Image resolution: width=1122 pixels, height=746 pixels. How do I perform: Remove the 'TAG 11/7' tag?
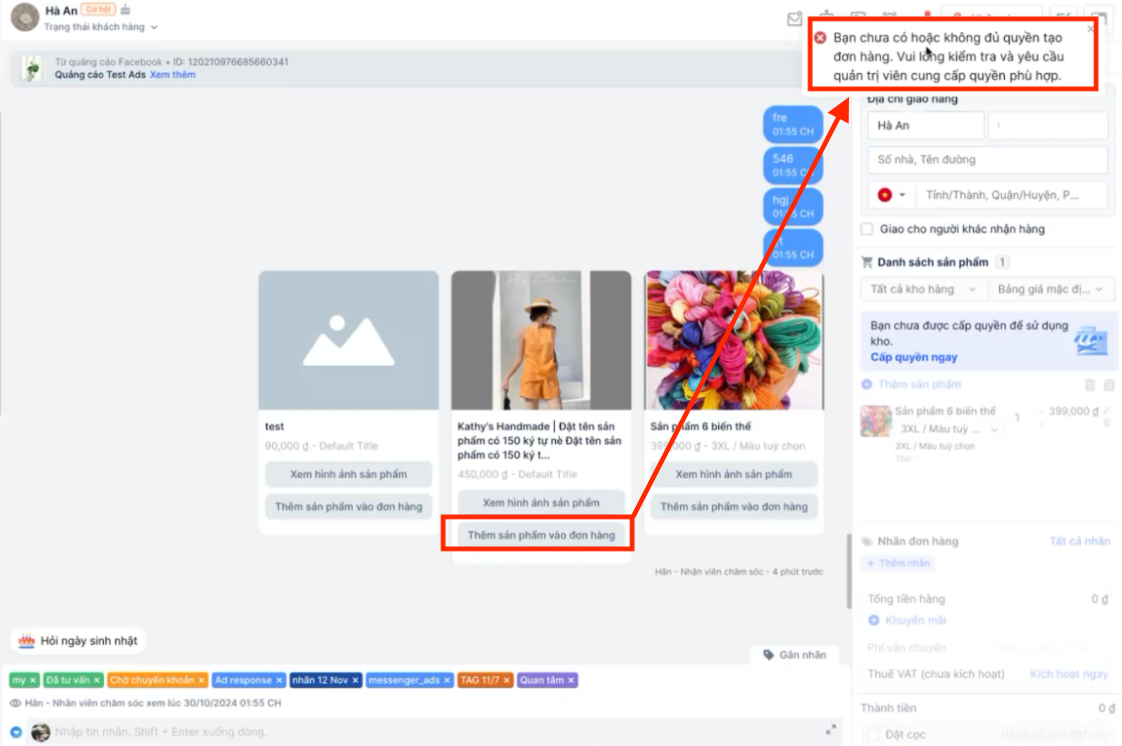[x=506, y=680]
